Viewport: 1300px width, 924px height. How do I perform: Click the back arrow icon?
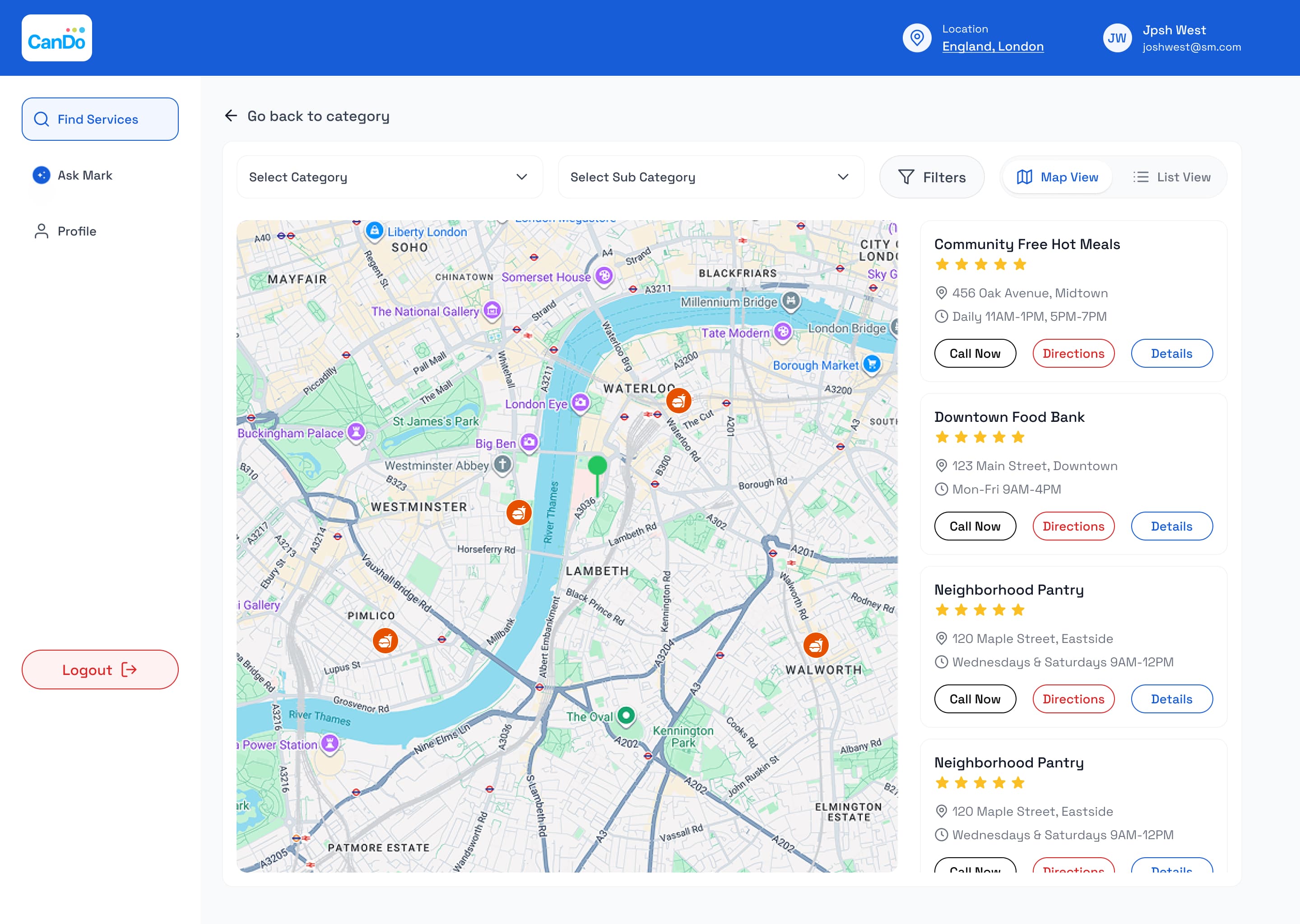(x=231, y=116)
